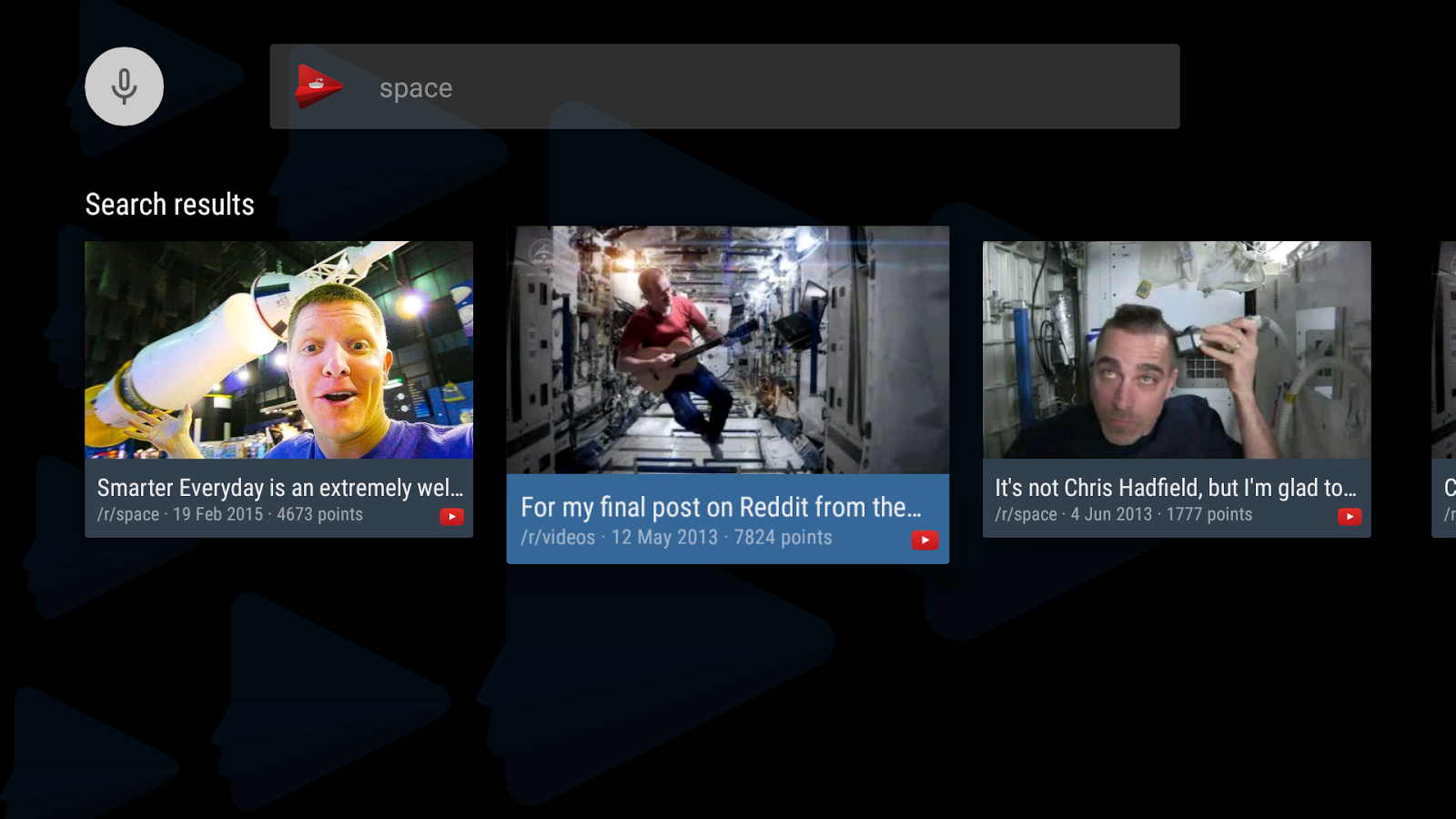Click the "/r/videos" subreddit label
Screen dimensions: 1456x819
[x=558, y=538]
